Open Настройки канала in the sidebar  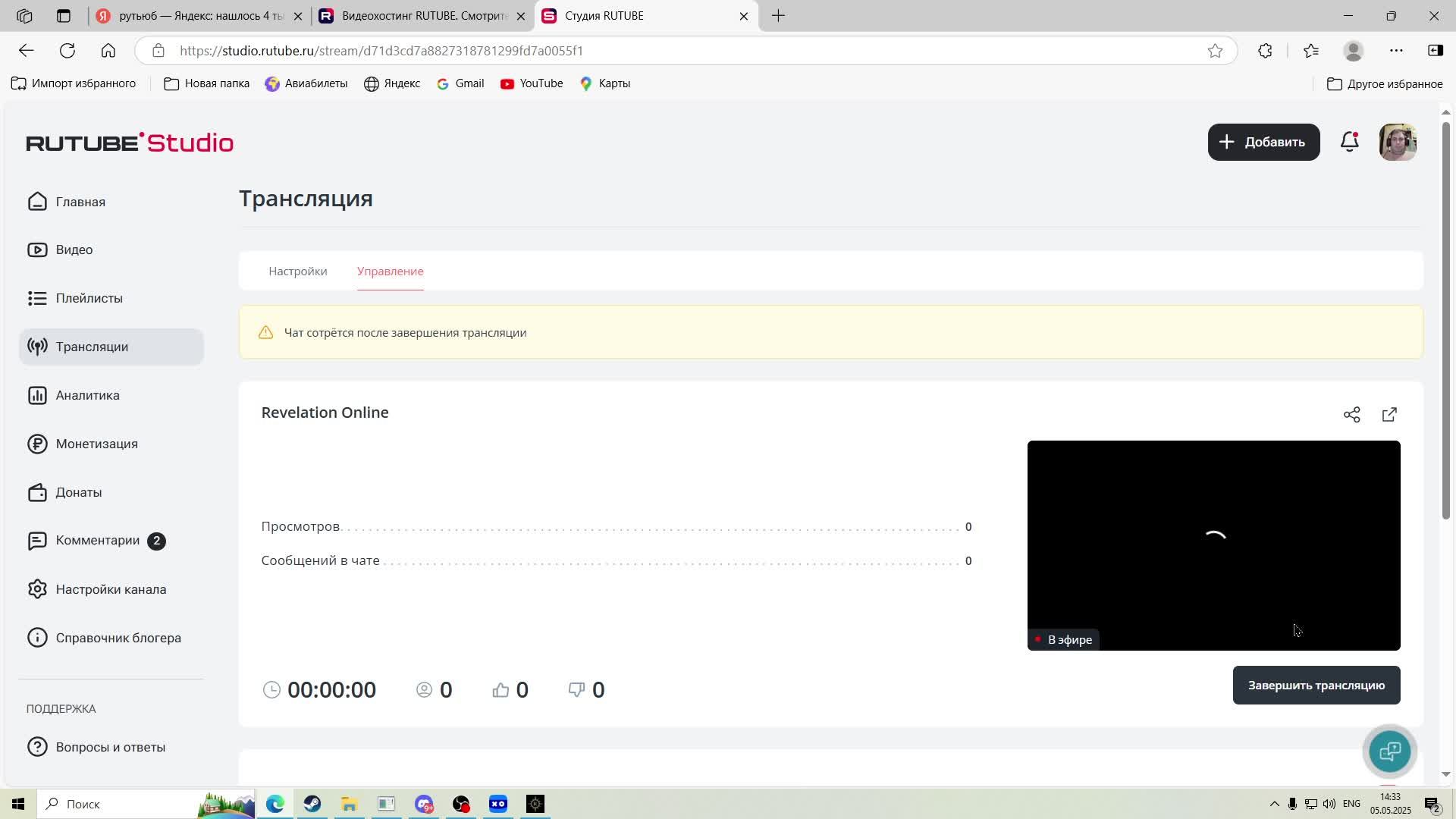111,590
